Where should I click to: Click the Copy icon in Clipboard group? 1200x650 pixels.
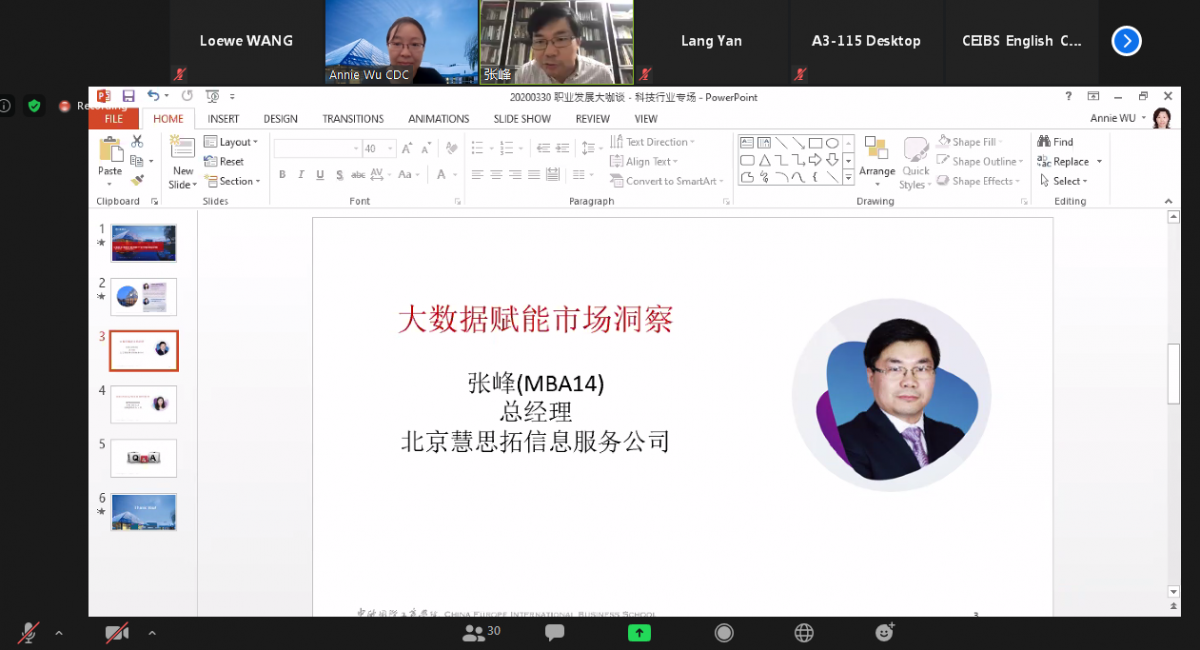point(136,161)
